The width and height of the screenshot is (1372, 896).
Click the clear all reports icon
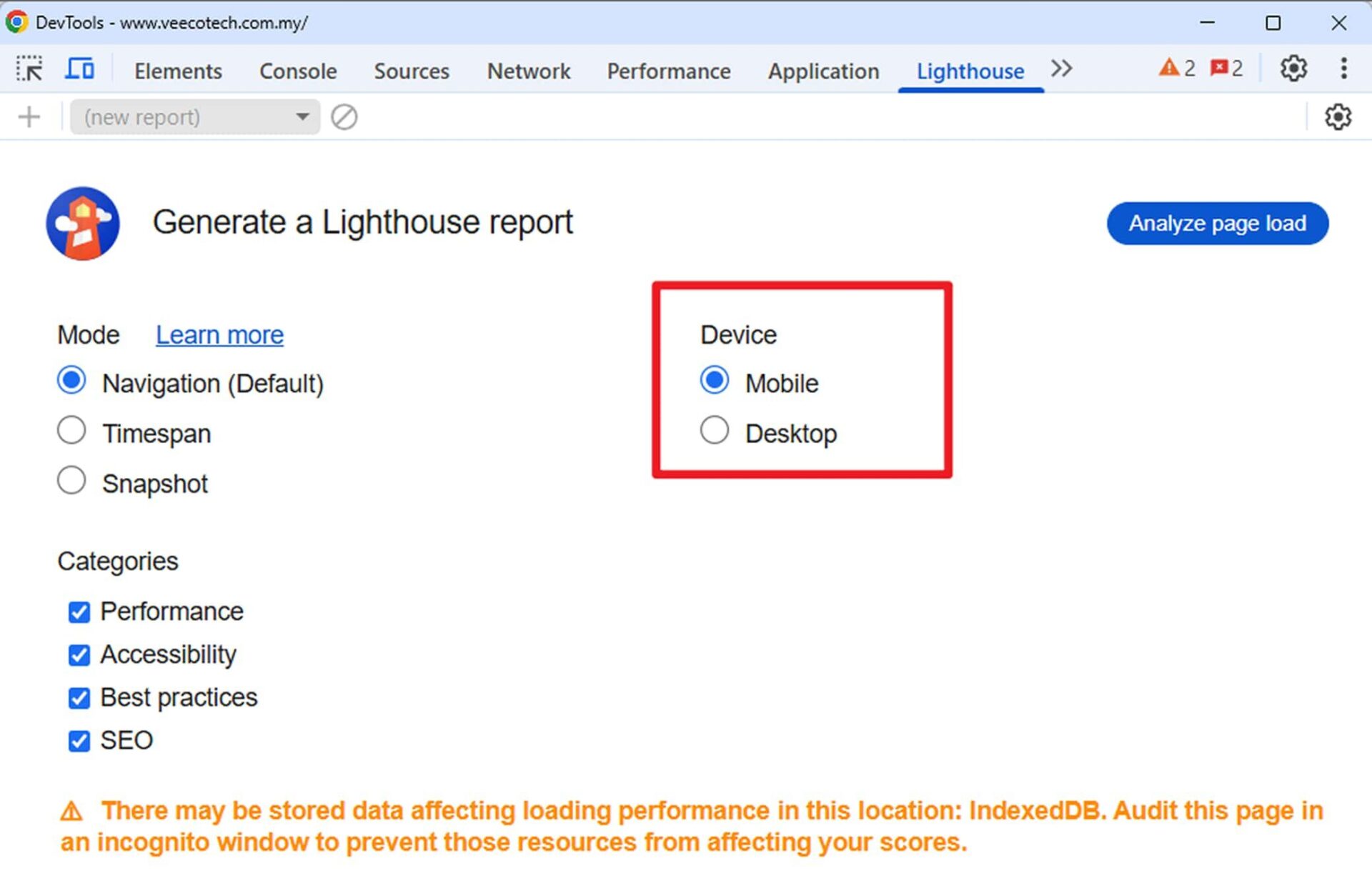[344, 116]
